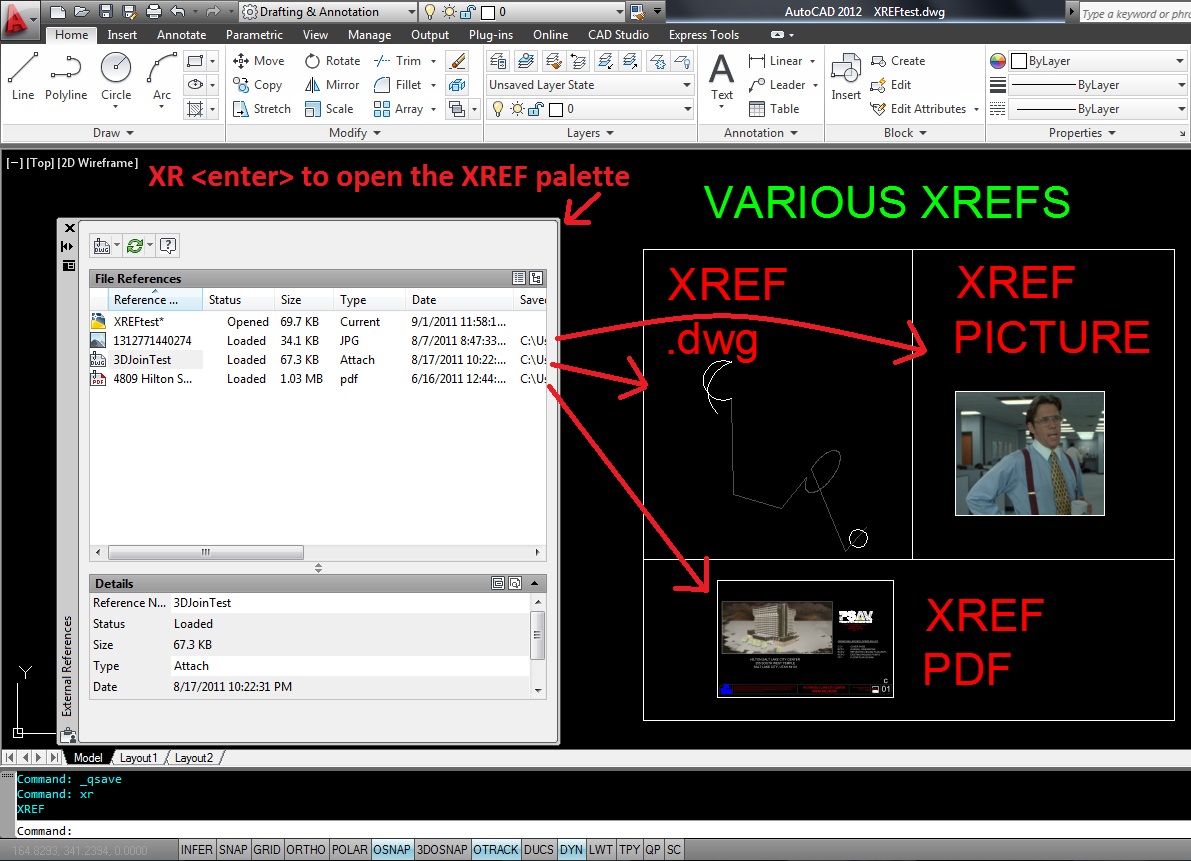Disable OSNAP in the status bar
1191x861 pixels.
tap(391, 849)
